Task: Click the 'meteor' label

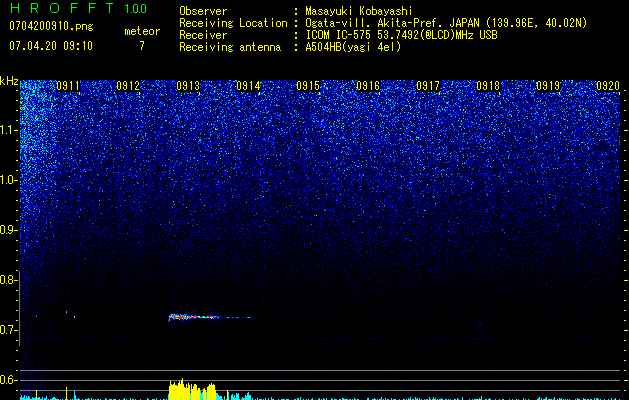Action: click(142, 31)
